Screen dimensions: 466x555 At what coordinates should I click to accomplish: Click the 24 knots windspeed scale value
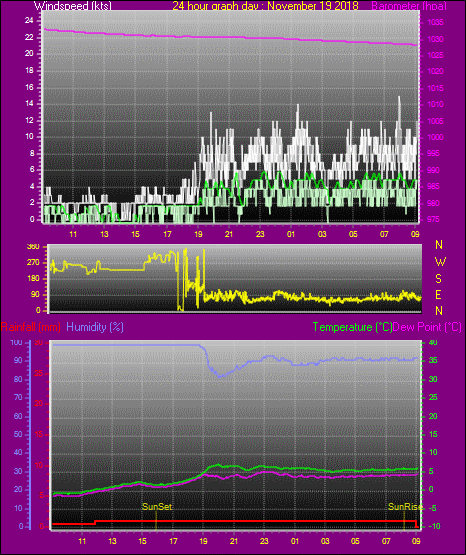29,21
